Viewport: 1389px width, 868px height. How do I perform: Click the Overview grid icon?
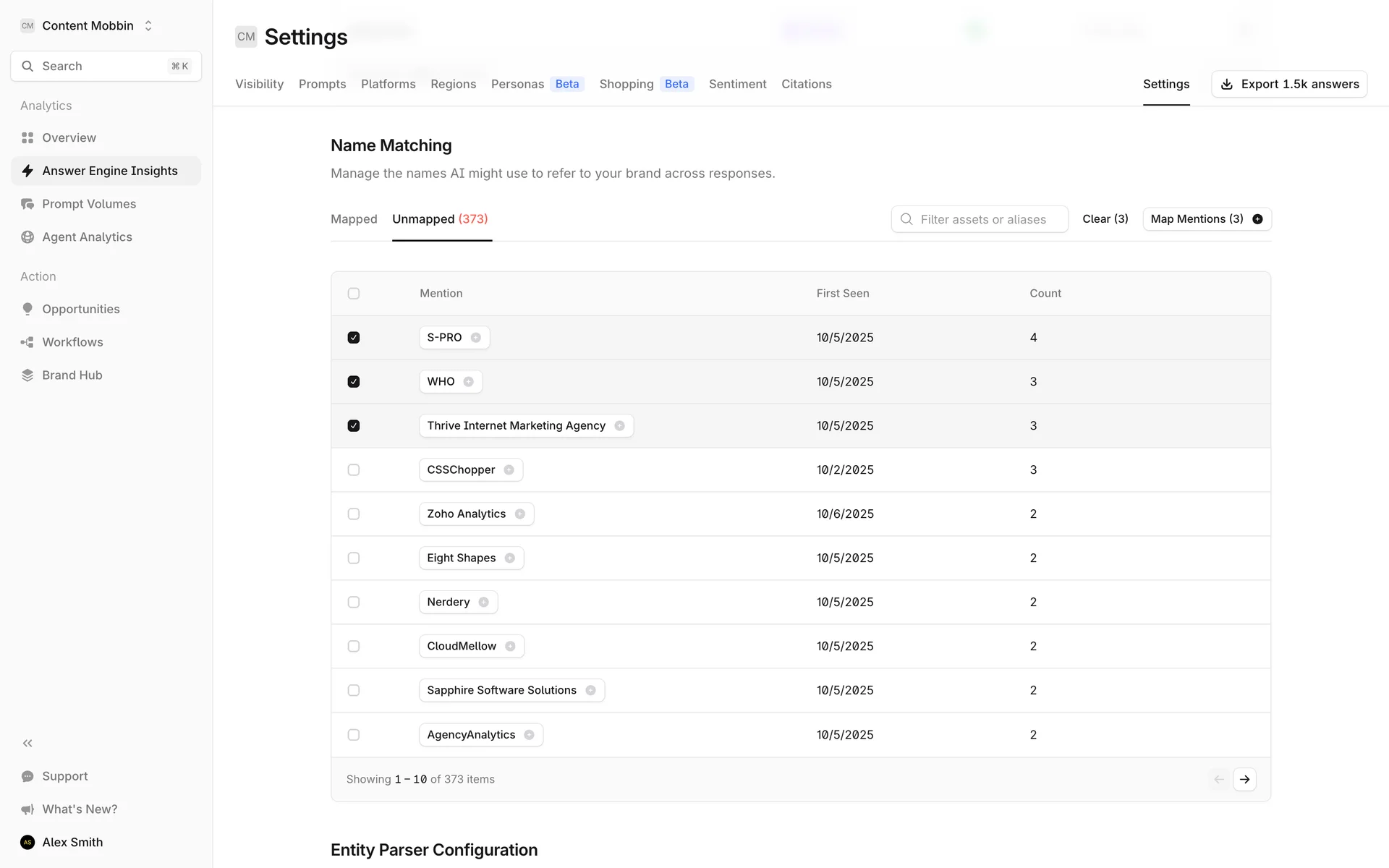tap(27, 137)
